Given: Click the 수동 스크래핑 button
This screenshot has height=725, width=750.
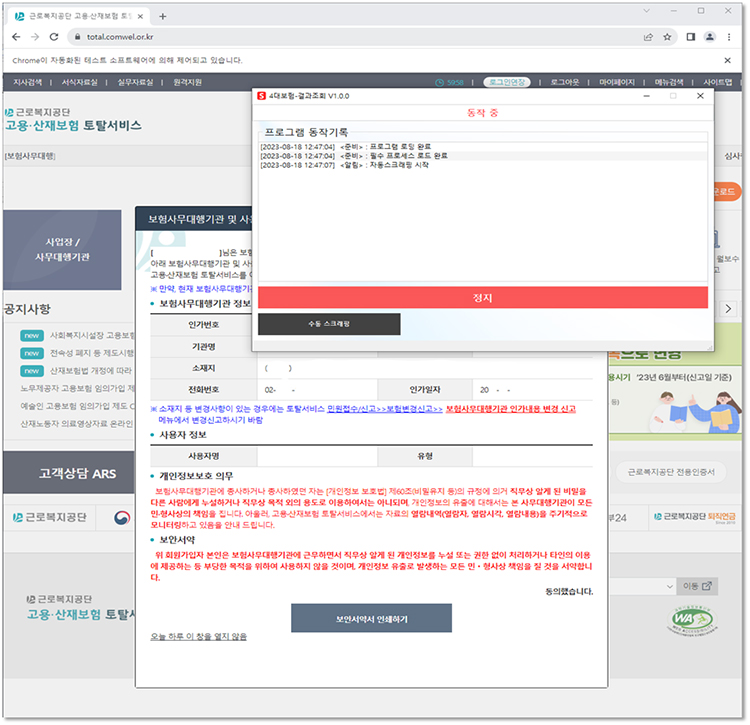Looking at the screenshot, I should pyautogui.click(x=329, y=324).
